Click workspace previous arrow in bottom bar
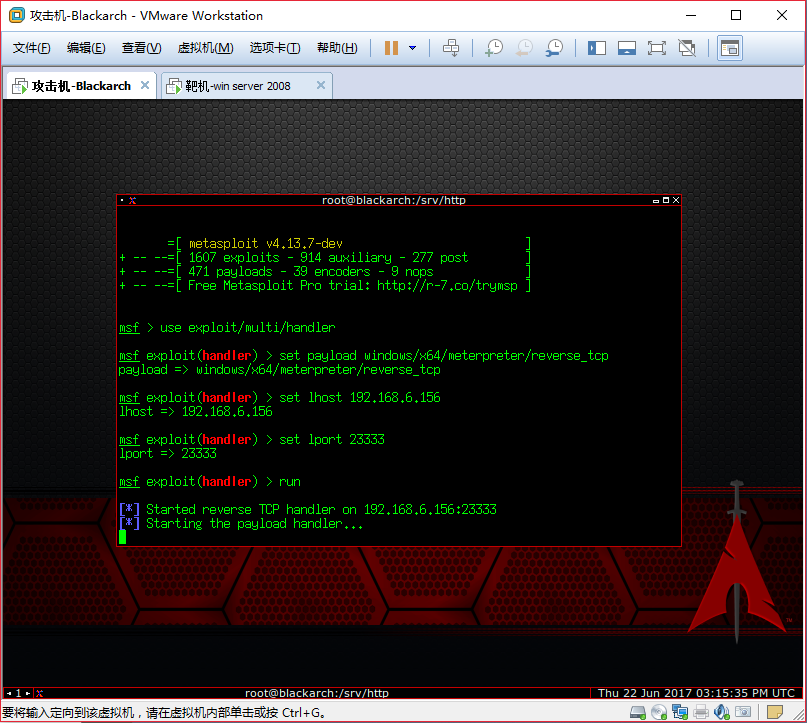 tap(9, 693)
